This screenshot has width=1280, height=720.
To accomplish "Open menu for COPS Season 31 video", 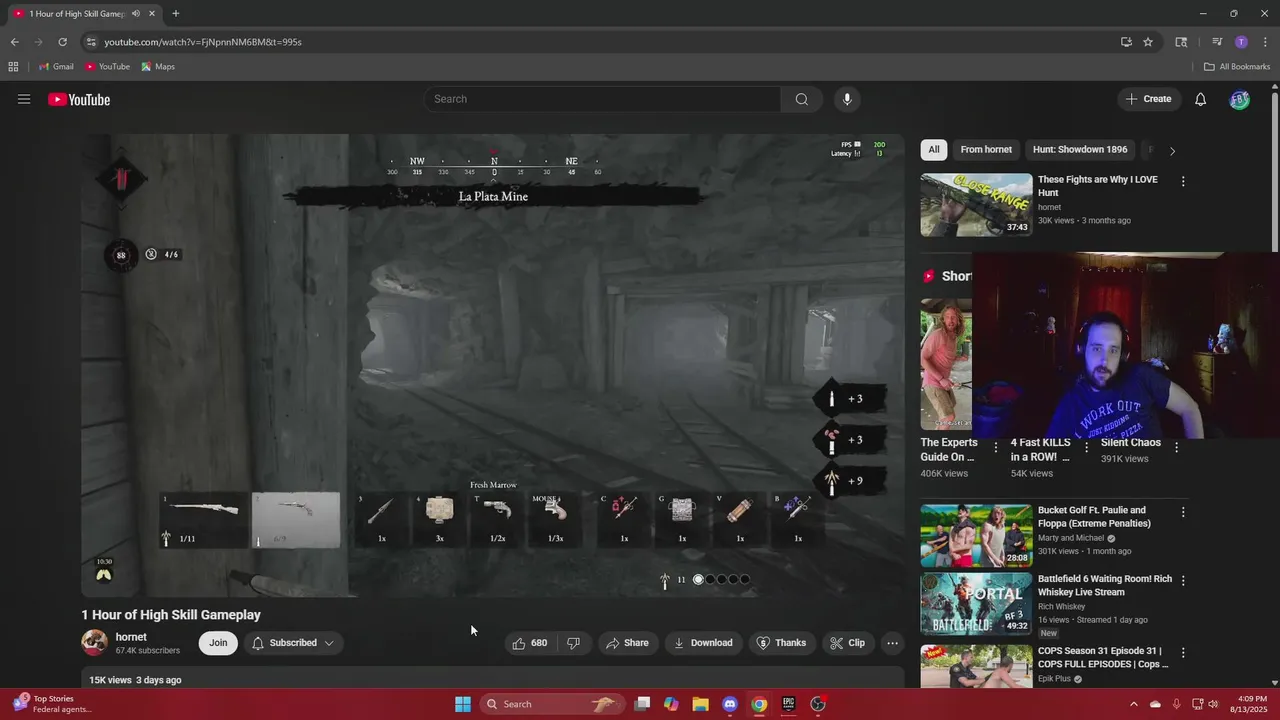I will pos(1183,652).
